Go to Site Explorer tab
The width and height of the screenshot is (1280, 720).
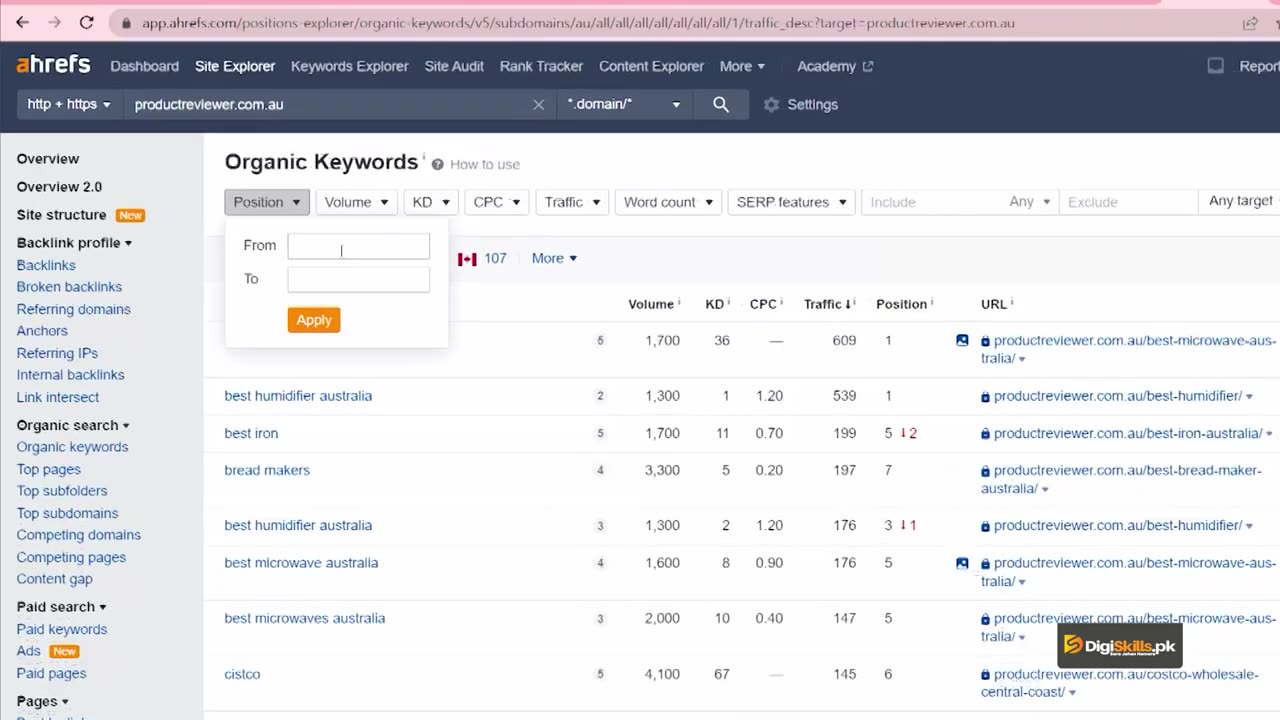point(235,66)
